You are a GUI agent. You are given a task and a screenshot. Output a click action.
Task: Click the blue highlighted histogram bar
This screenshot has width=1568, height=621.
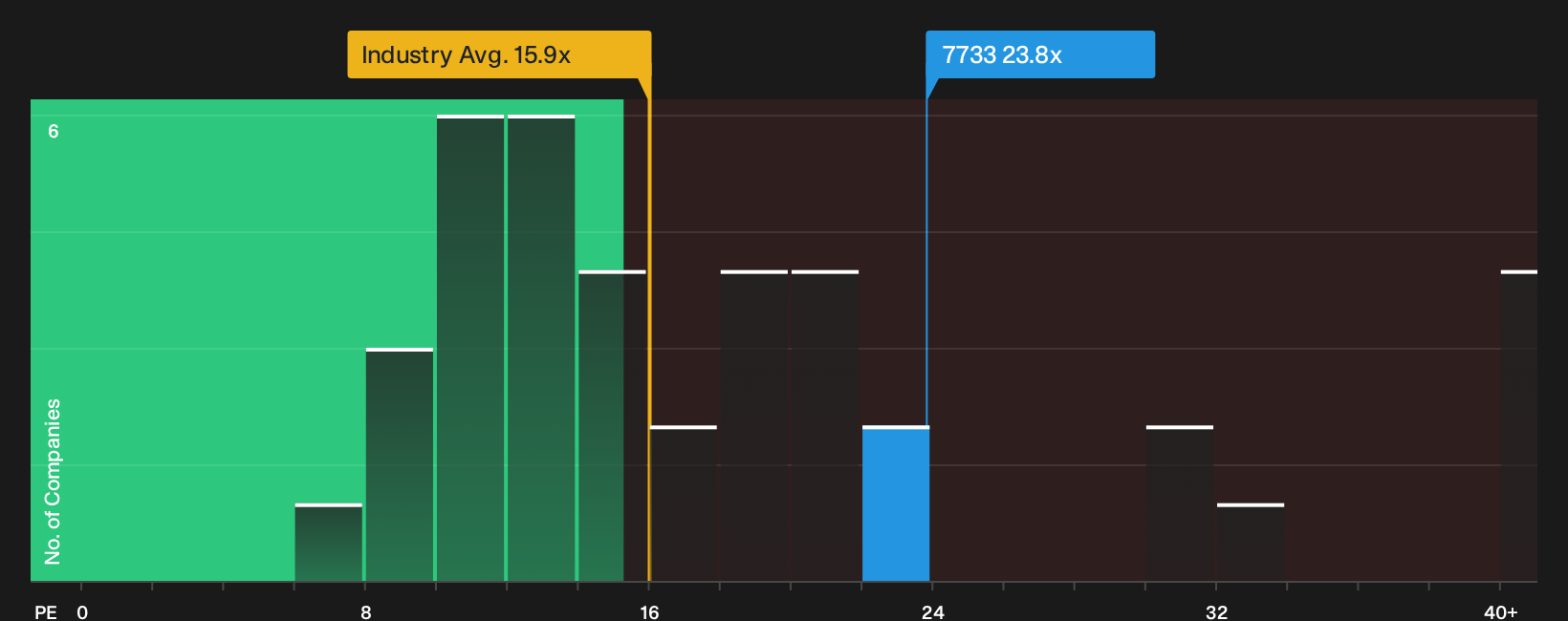896,503
